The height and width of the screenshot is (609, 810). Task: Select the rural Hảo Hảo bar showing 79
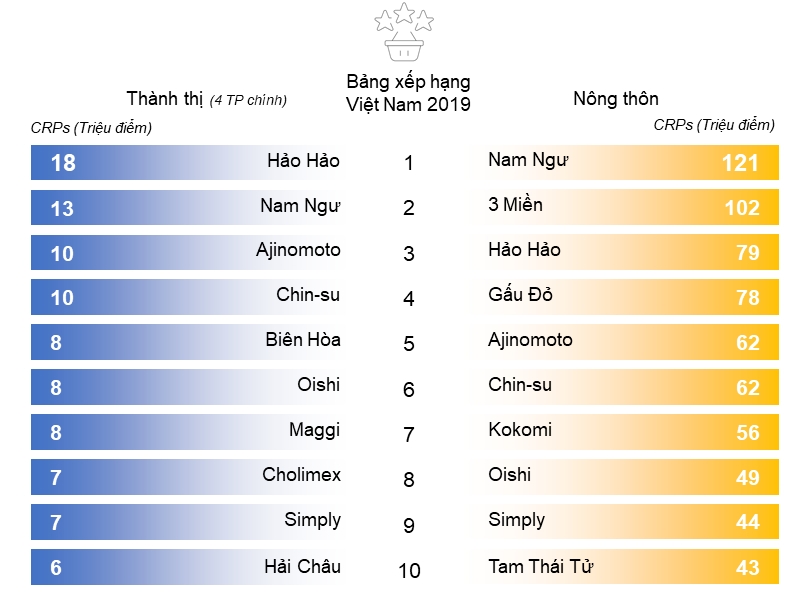pos(631,252)
